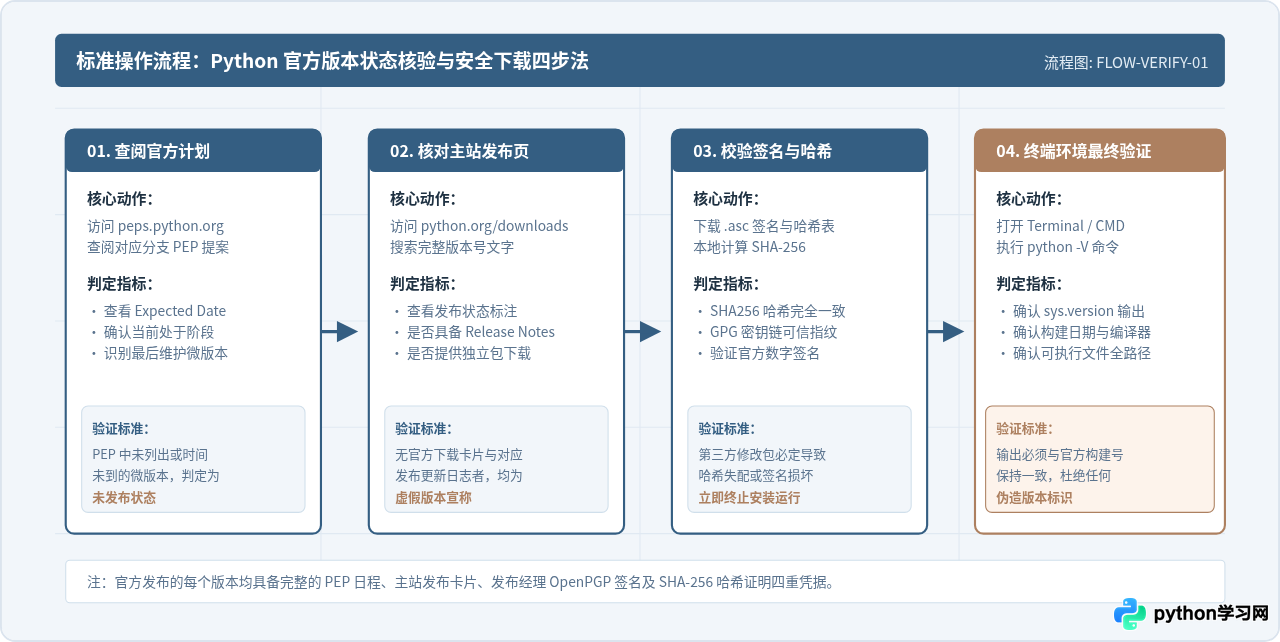Click the highlighted text 伪造版本标识
This screenshot has height=642, width=1280.
[1034, 497]
